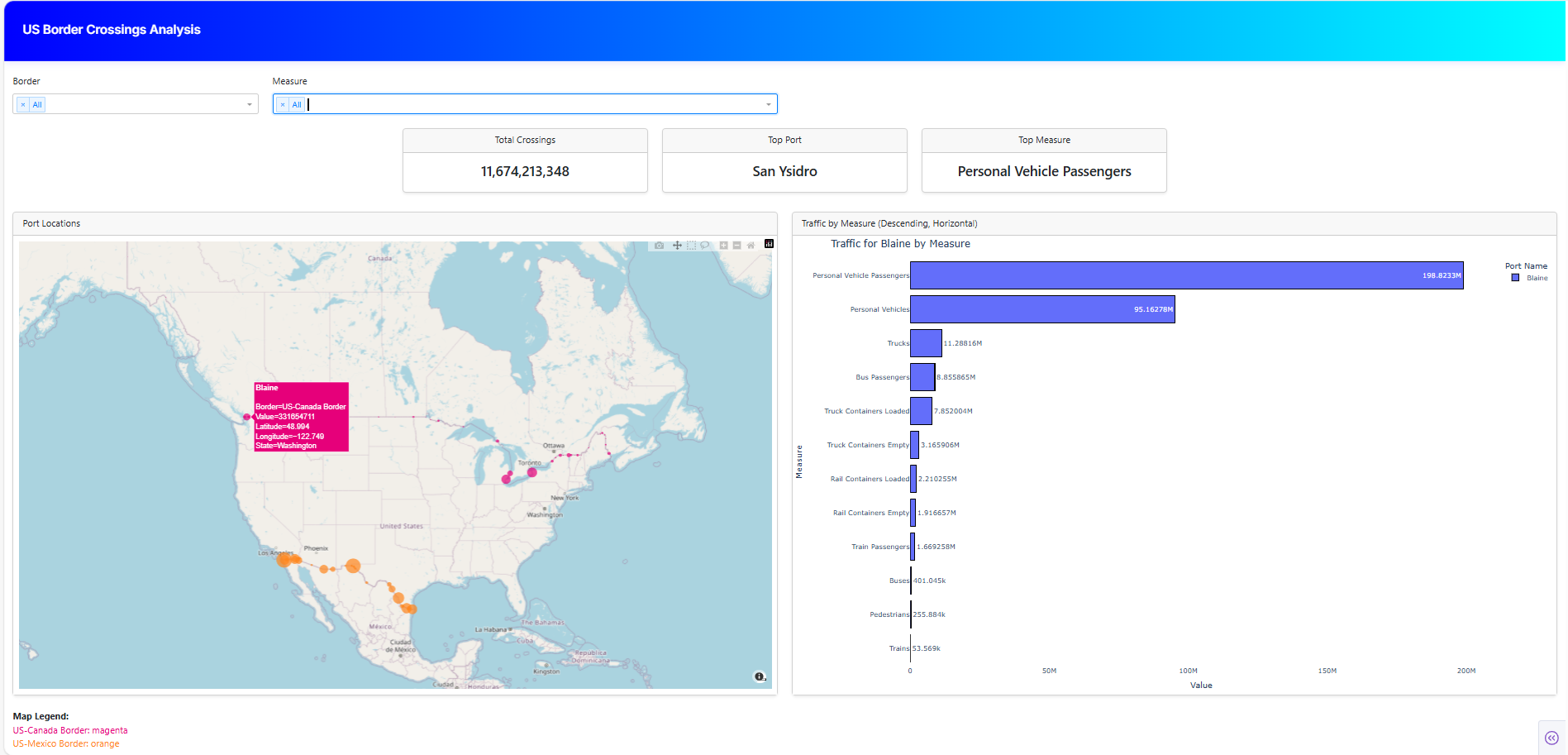
Task: Expand the Measure dropdown arrow
Action: point(768,105)
